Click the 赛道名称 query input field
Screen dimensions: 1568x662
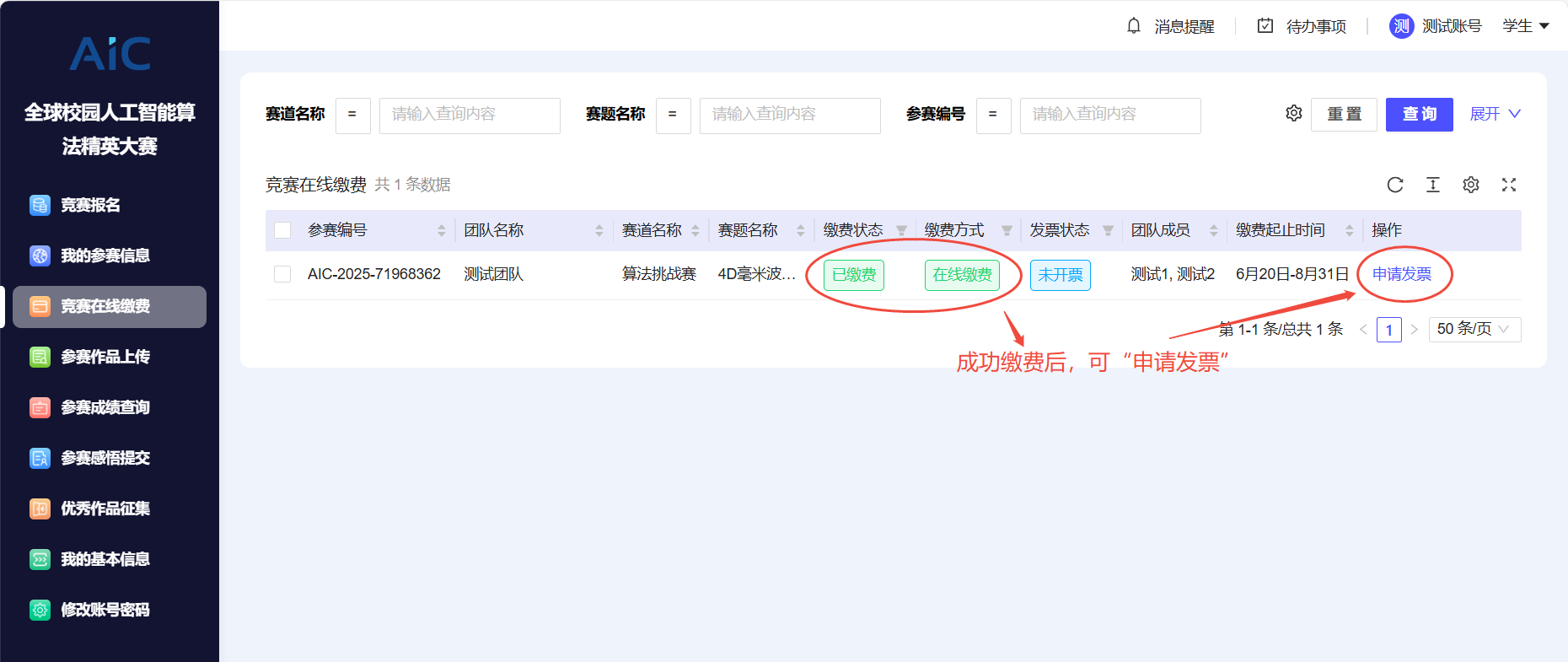coord(470,115)
